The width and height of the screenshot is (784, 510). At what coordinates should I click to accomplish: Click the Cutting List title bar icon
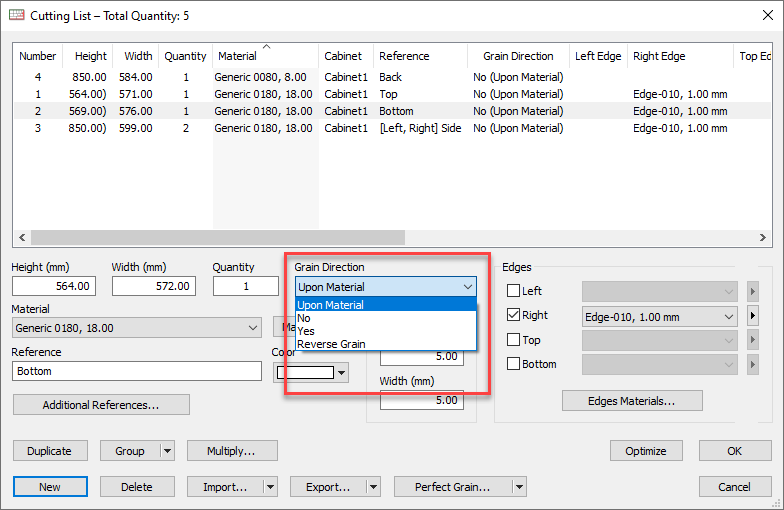point(16,15)
